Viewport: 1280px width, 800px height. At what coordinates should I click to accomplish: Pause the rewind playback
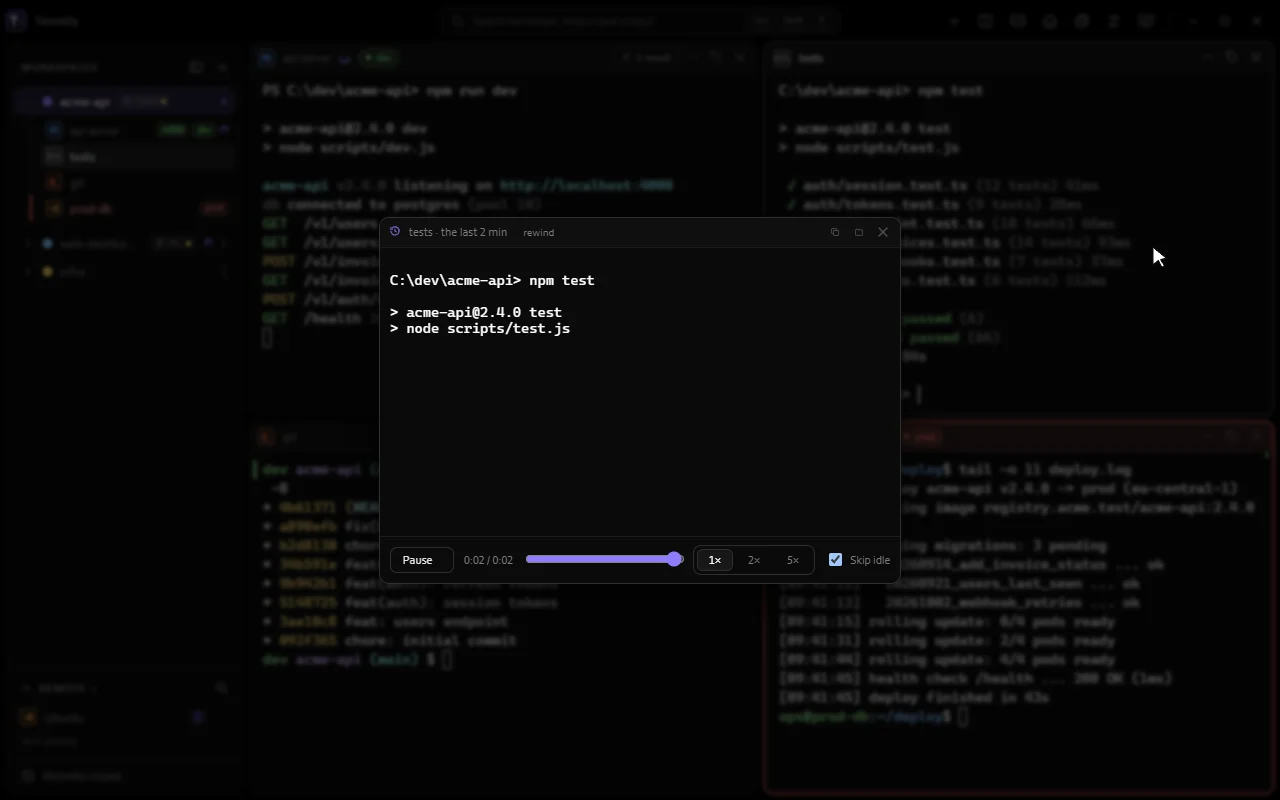click(x=421, y=560)
